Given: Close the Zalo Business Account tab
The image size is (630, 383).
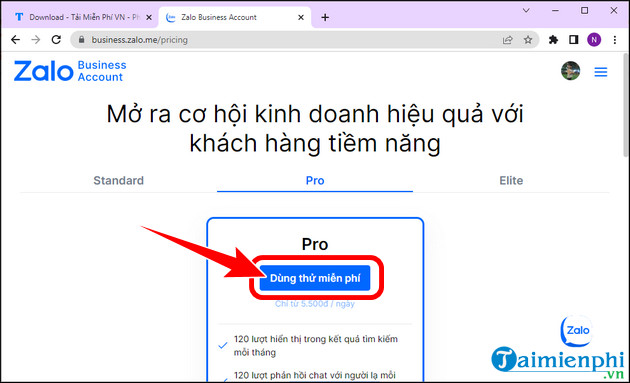Looking at the screenshot, I should pyautogui.click(x=301, y=17).
